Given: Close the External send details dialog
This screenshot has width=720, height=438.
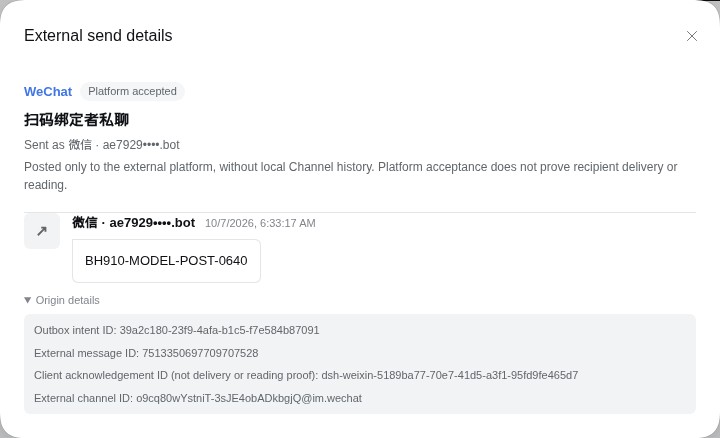Looking at the screenshot, I should pyautogui.click(x=692, y=36).
